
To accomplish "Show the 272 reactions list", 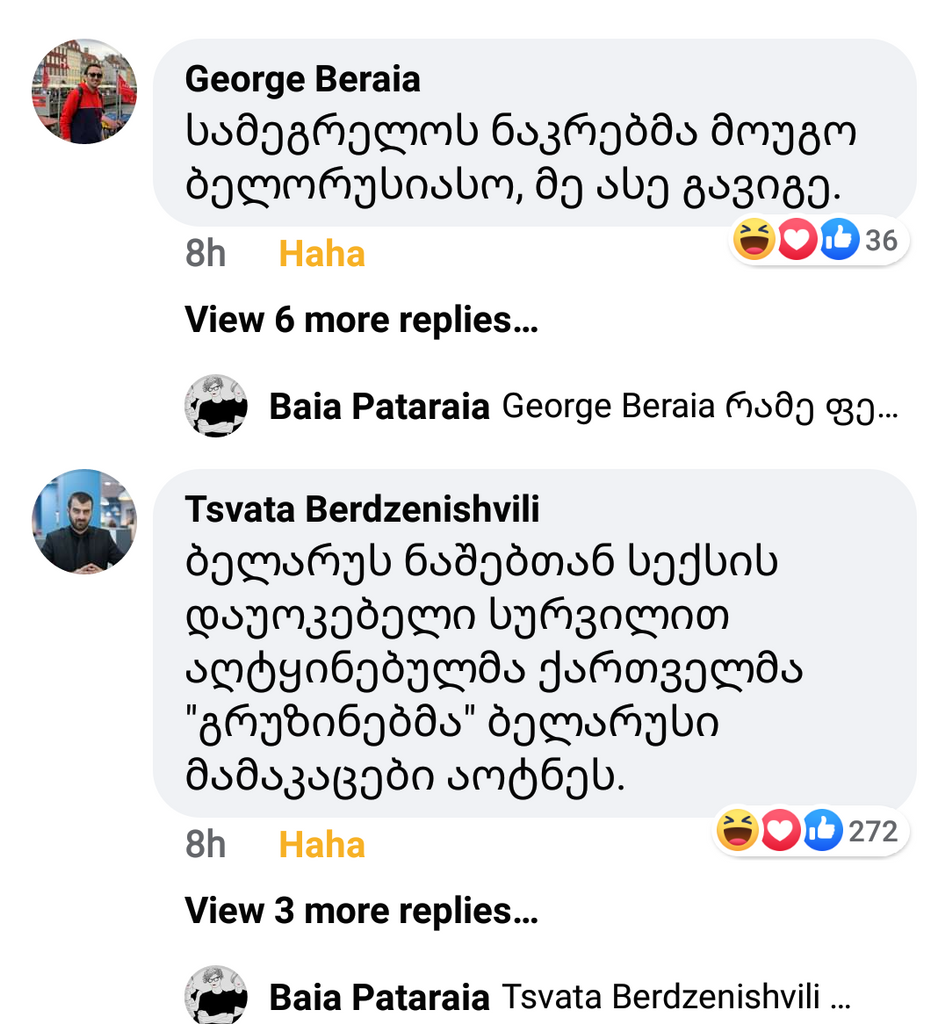I will click(x=873, y=831).
